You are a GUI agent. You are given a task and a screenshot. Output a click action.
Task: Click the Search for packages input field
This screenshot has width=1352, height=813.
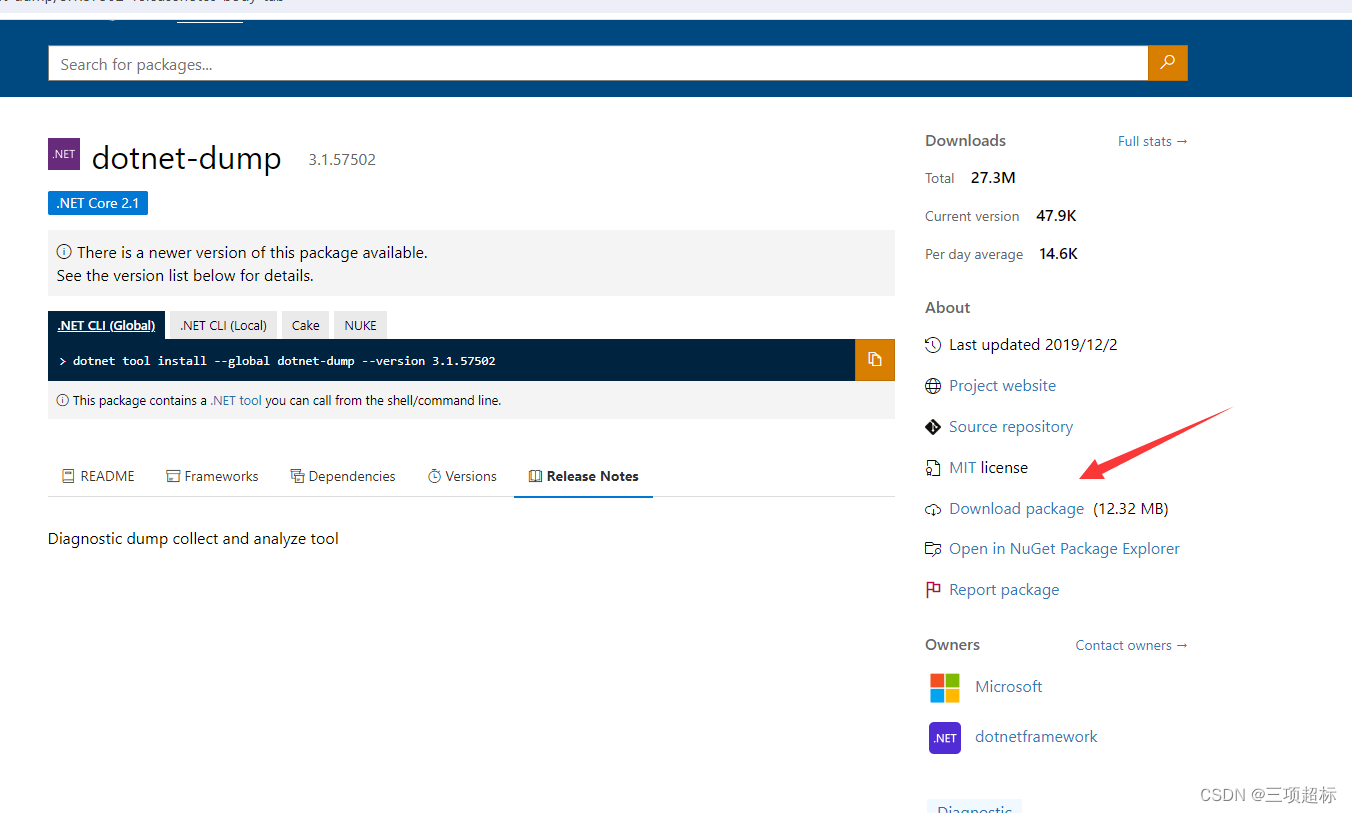coord(598,63)
